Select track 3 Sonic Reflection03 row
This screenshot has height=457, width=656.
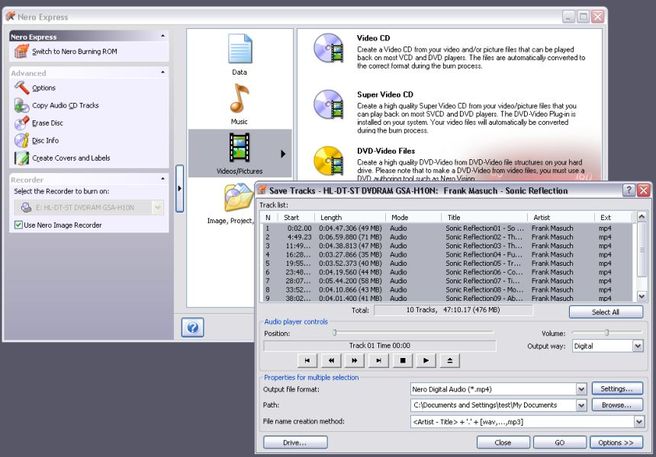[446, 246]
